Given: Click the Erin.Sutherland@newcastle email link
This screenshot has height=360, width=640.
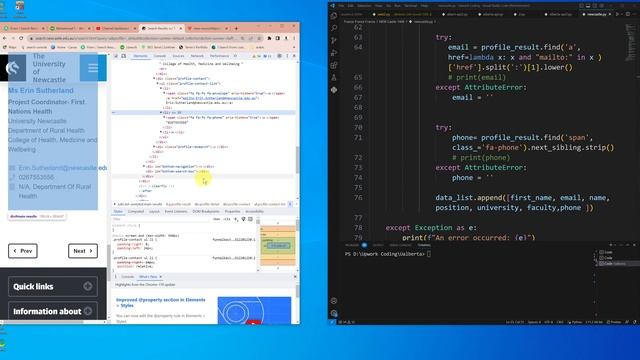Looking at the screenshot, I should (x=63, y=168).
